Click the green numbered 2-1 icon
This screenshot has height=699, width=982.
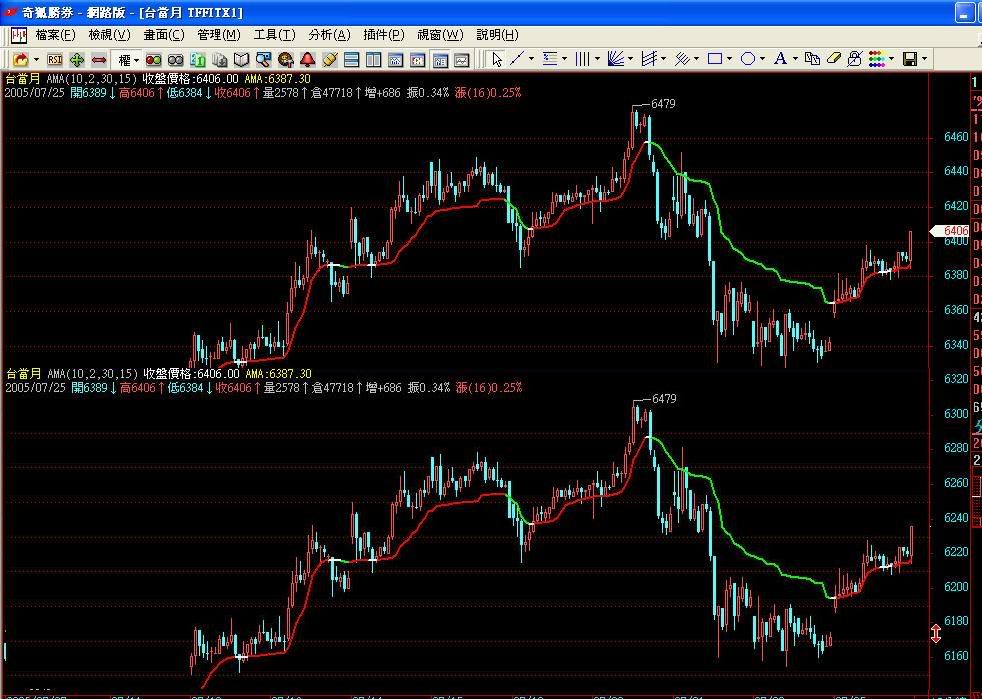coord(198,60)
